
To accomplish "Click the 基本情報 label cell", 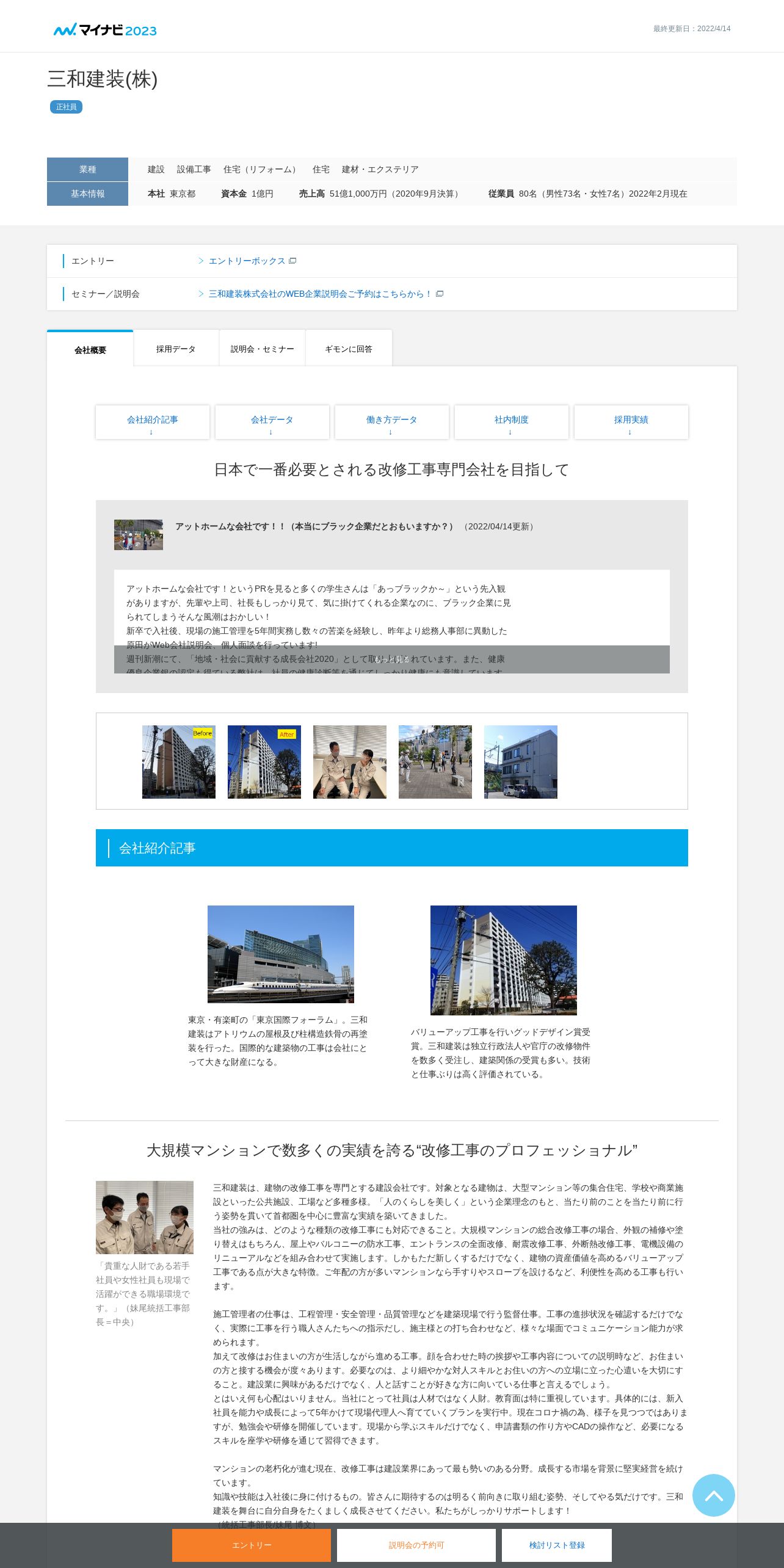I will coord(87,194).
